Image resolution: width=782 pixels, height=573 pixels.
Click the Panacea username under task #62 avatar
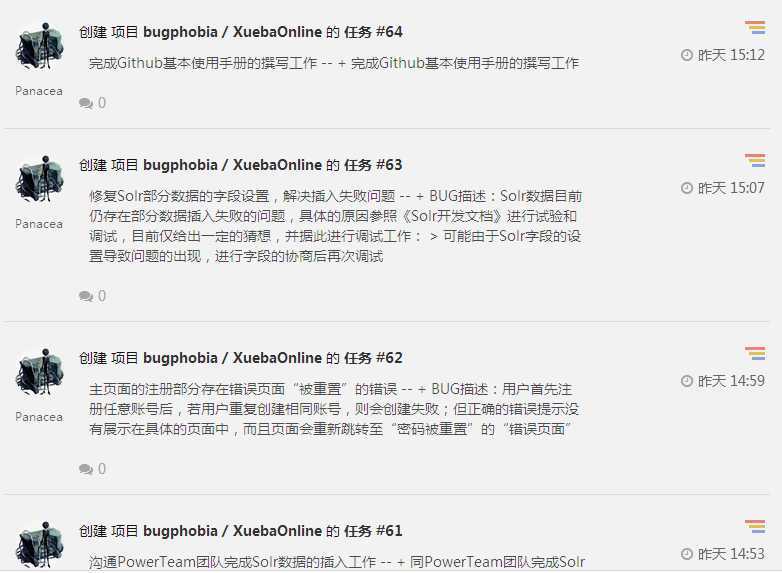[x=39, y=417]
